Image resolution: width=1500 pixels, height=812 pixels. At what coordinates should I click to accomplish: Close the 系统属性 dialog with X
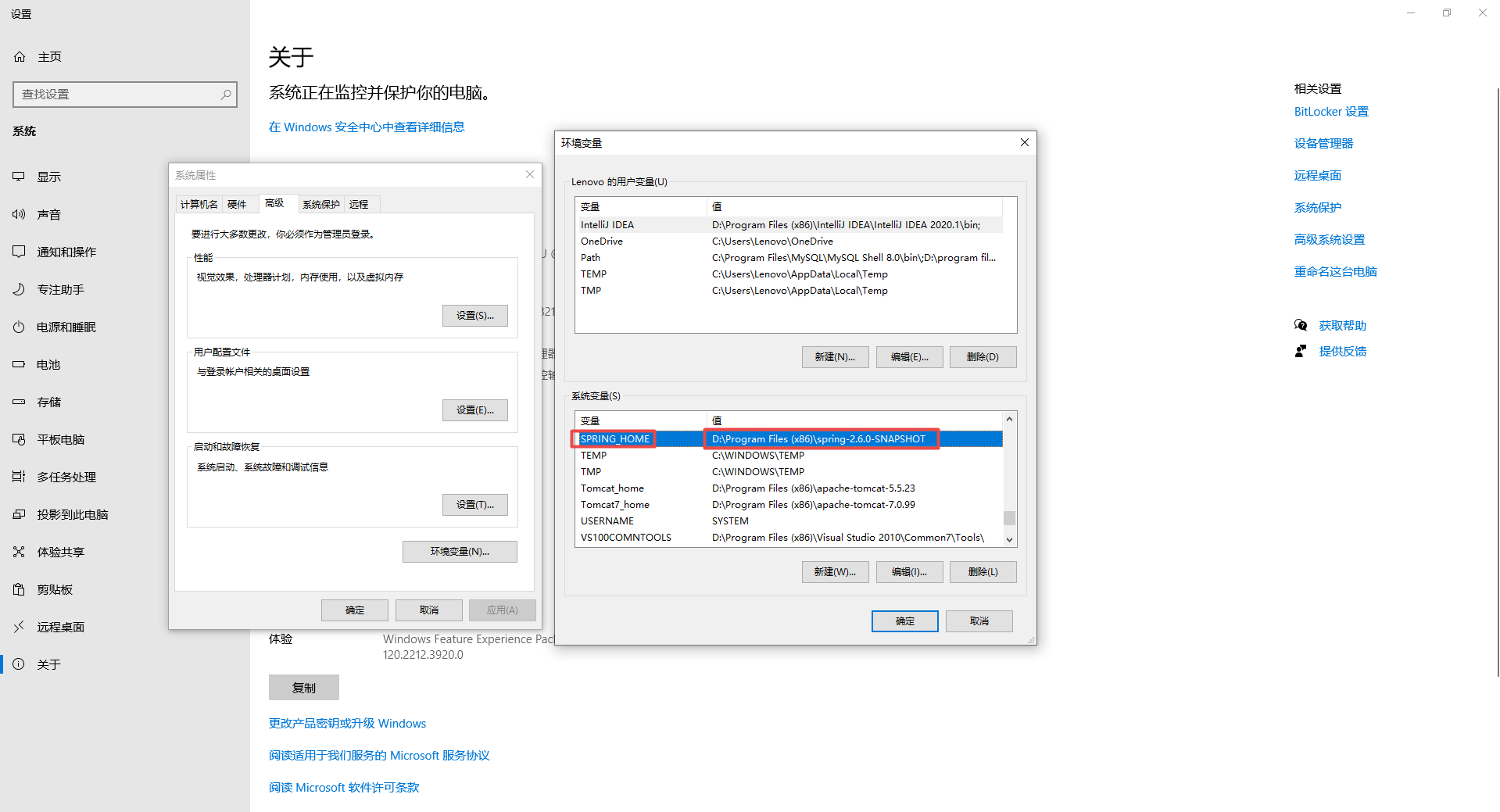530,174
